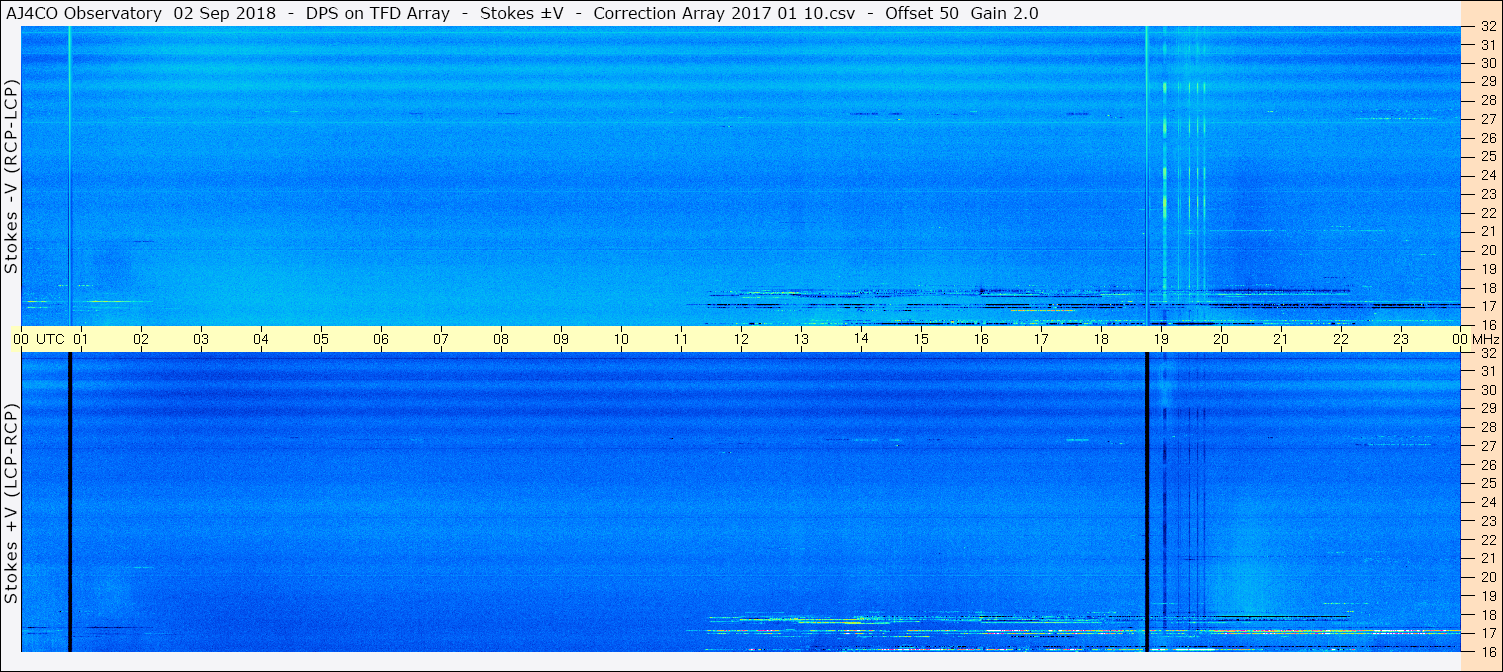Click the 22 MHz label, upper panel

[x=1488, y=212]
